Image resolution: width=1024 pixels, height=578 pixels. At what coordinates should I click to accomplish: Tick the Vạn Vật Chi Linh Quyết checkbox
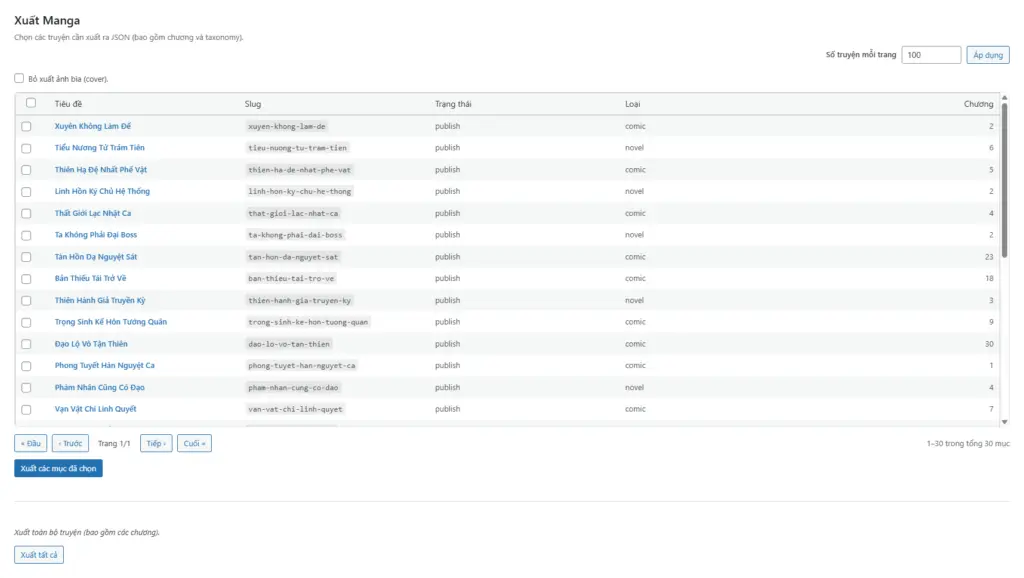tap(26, 409)
